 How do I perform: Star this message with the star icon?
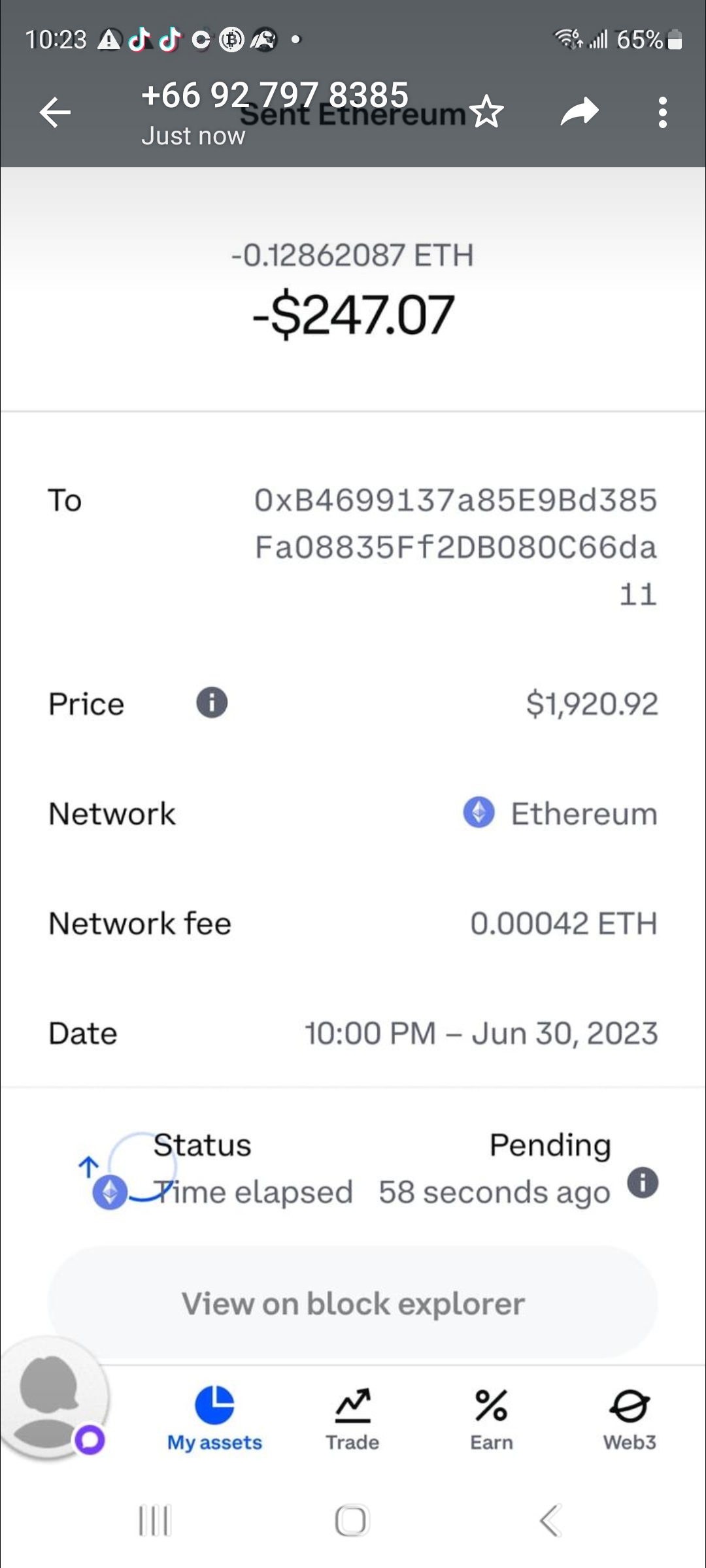[487, 112]
